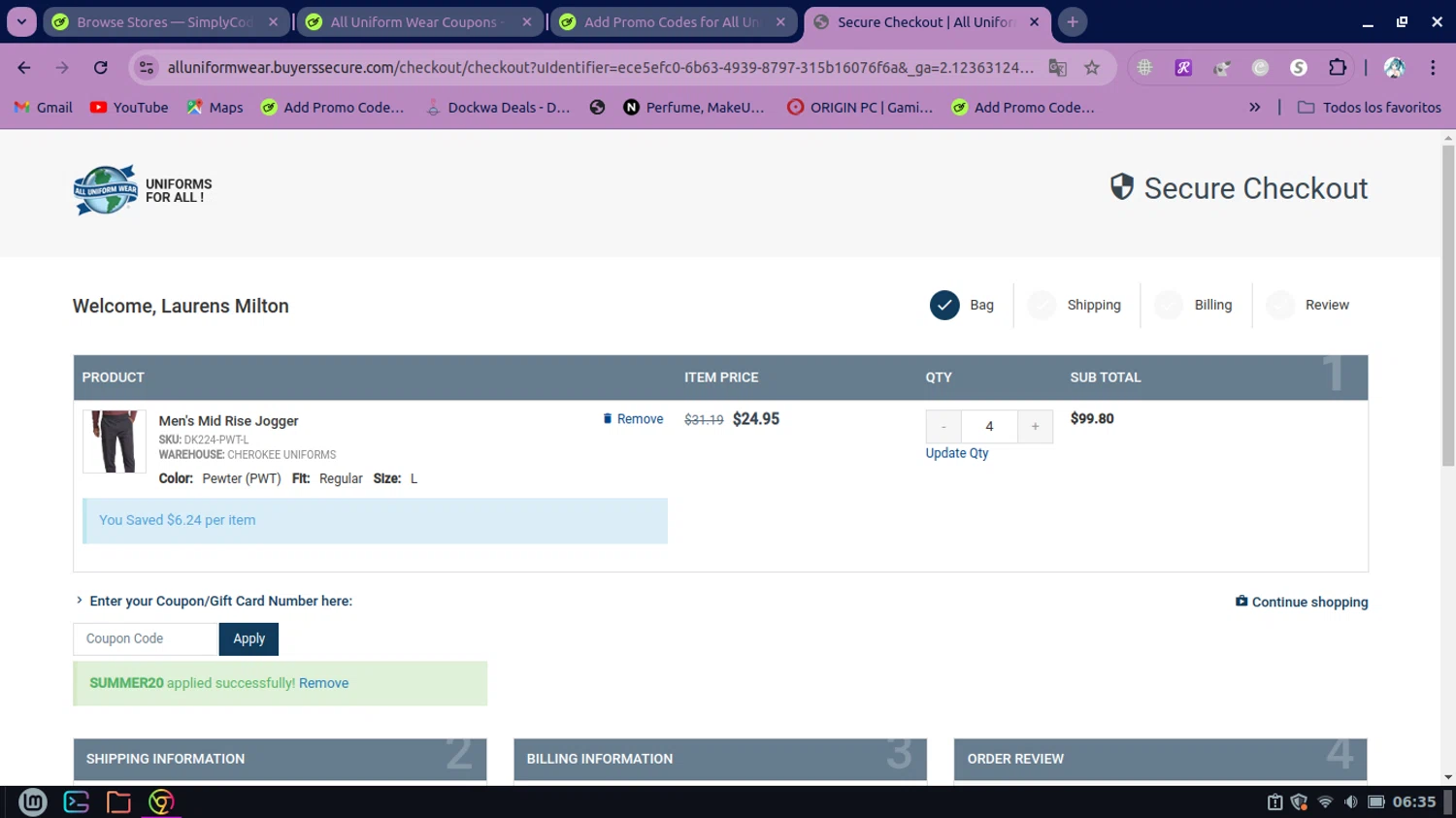The image size is (1456, 818).
Task: Close the Browse Stores tab
Action: click(273, 21)
